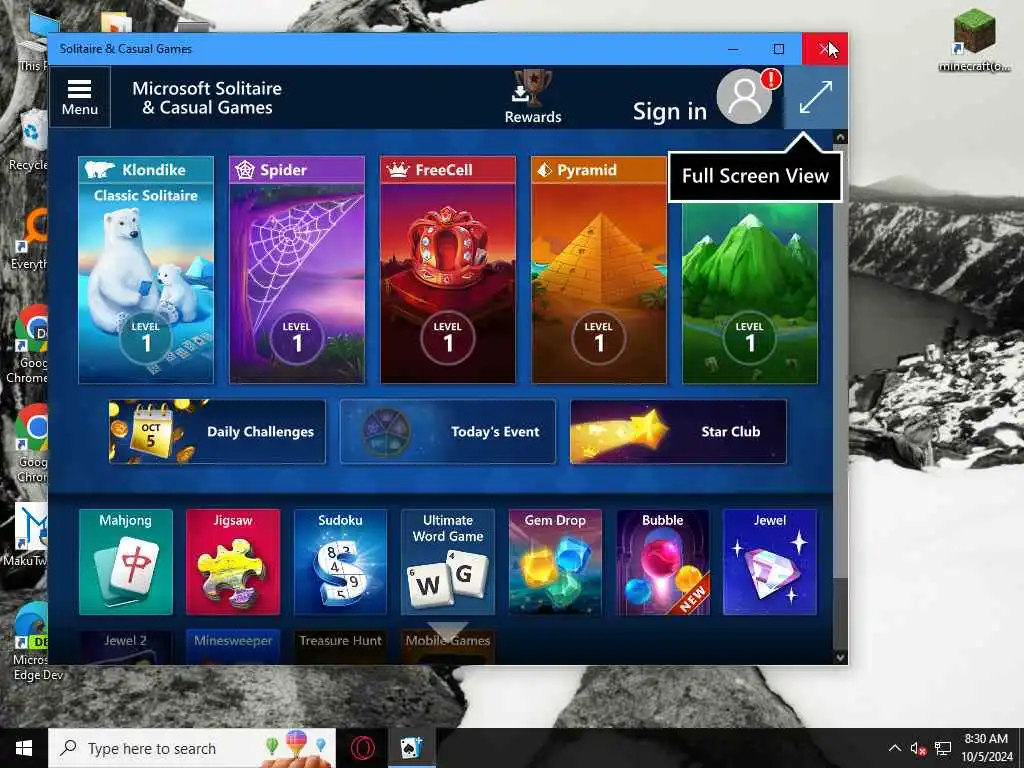Open the Minesweeper tile
Viewport: 1024px width, 768px height.
click(x=232, y=647)
